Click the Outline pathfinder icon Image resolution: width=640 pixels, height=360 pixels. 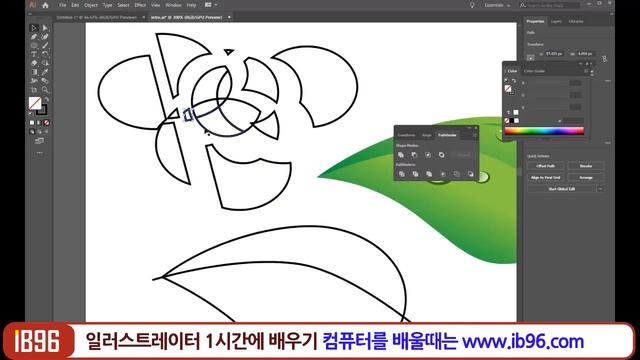coord(456,174)
